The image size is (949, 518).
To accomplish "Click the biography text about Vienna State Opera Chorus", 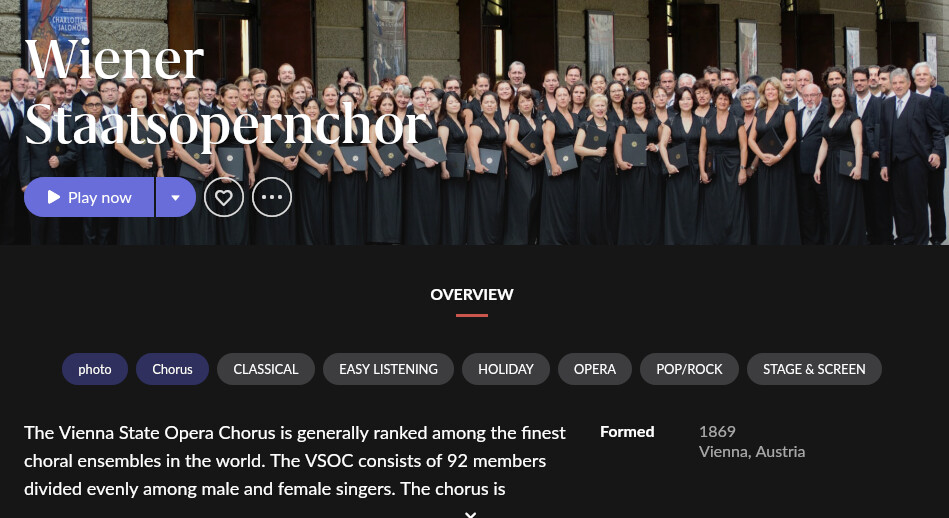I will coord(295,461).
